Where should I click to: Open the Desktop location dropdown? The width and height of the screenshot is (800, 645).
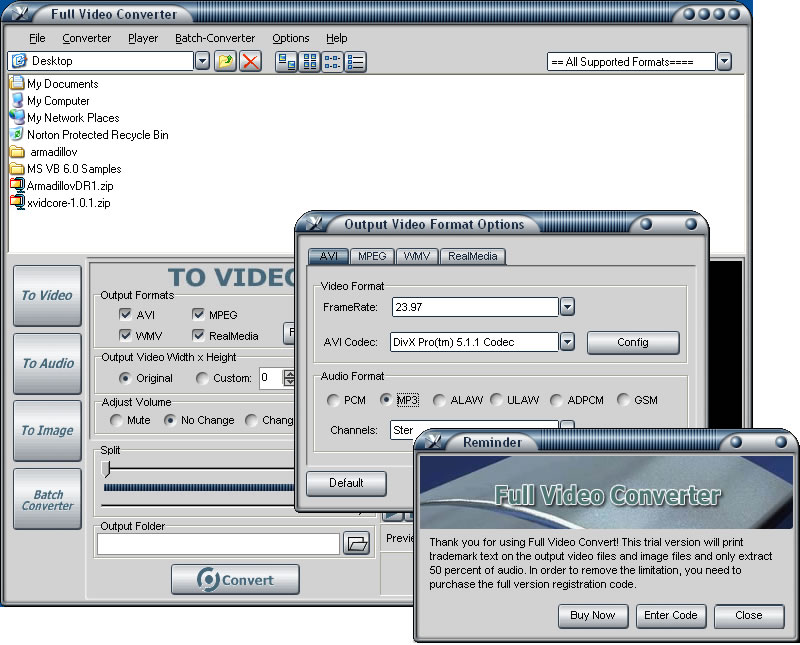click(203, 61)
